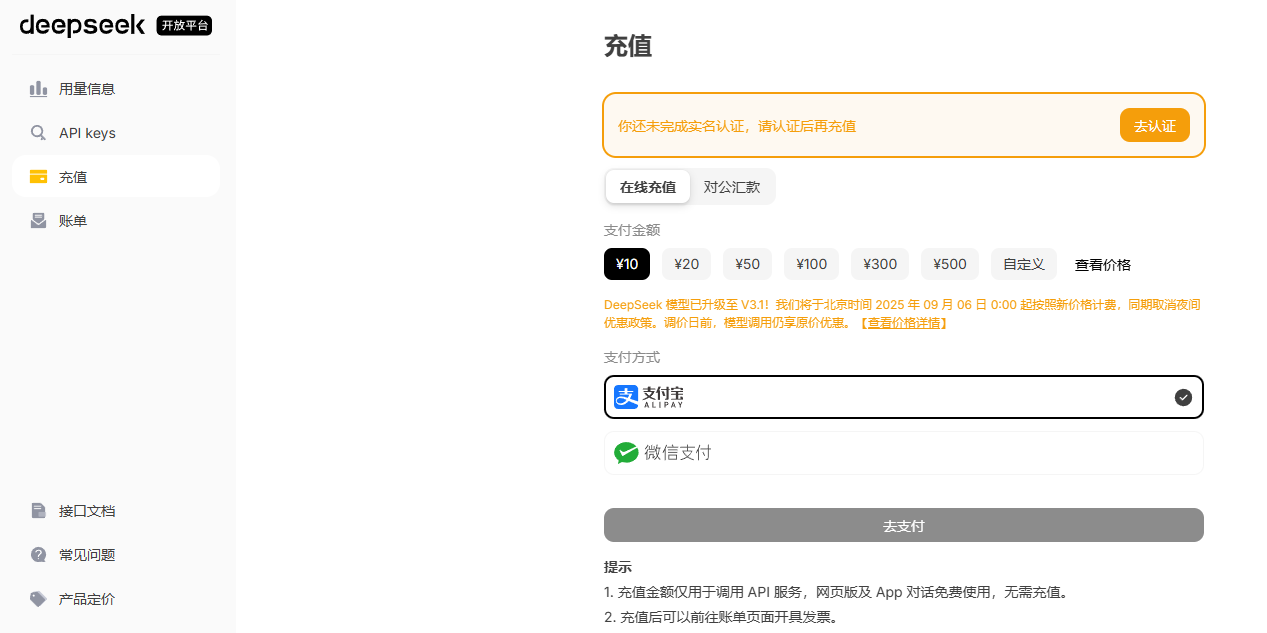Click tip 2 about 账单页面开具发票
This screenshot has height=633, width=1267.
[721, 617]
